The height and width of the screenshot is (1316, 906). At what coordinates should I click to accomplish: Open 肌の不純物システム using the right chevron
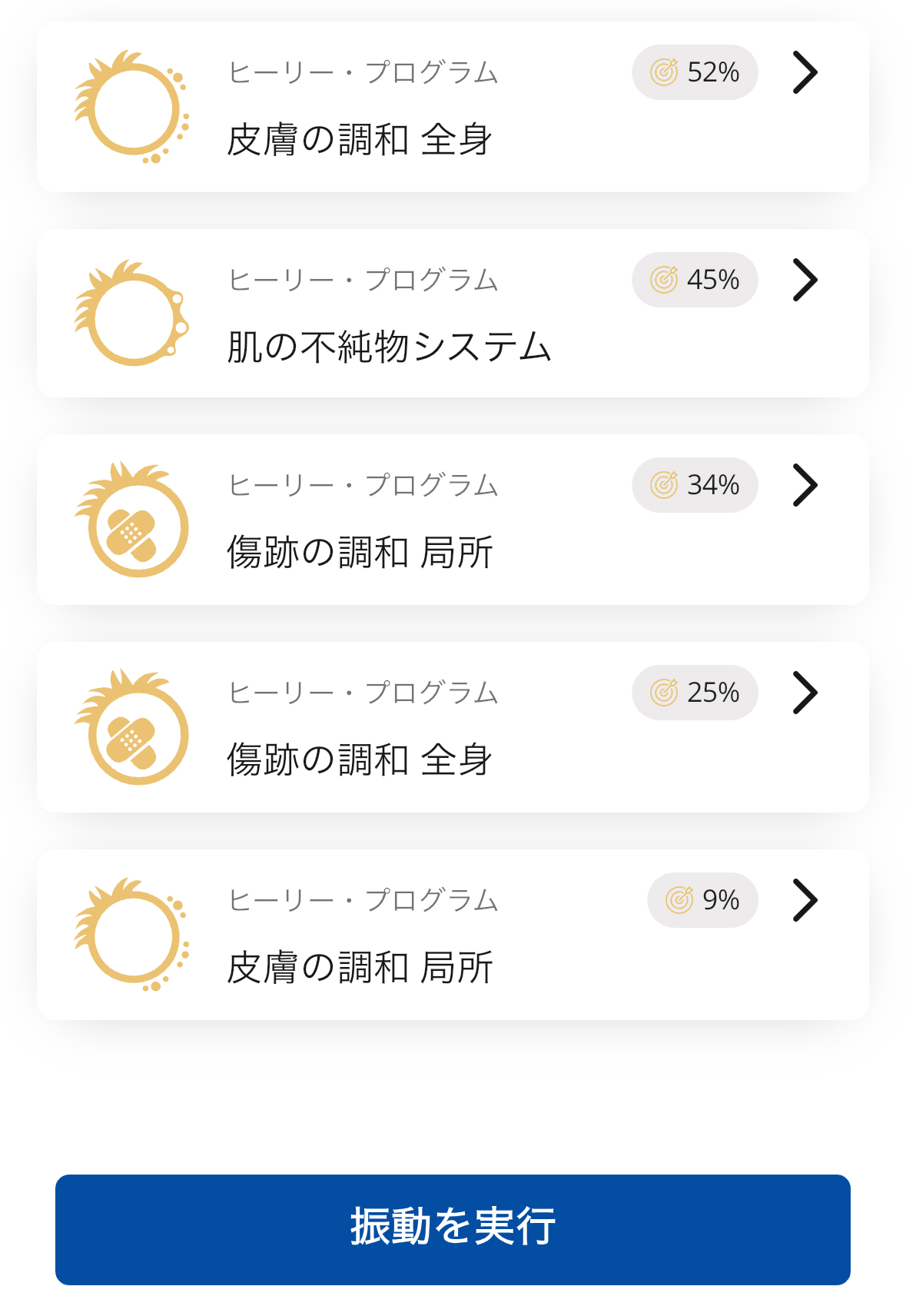point(805,280)
